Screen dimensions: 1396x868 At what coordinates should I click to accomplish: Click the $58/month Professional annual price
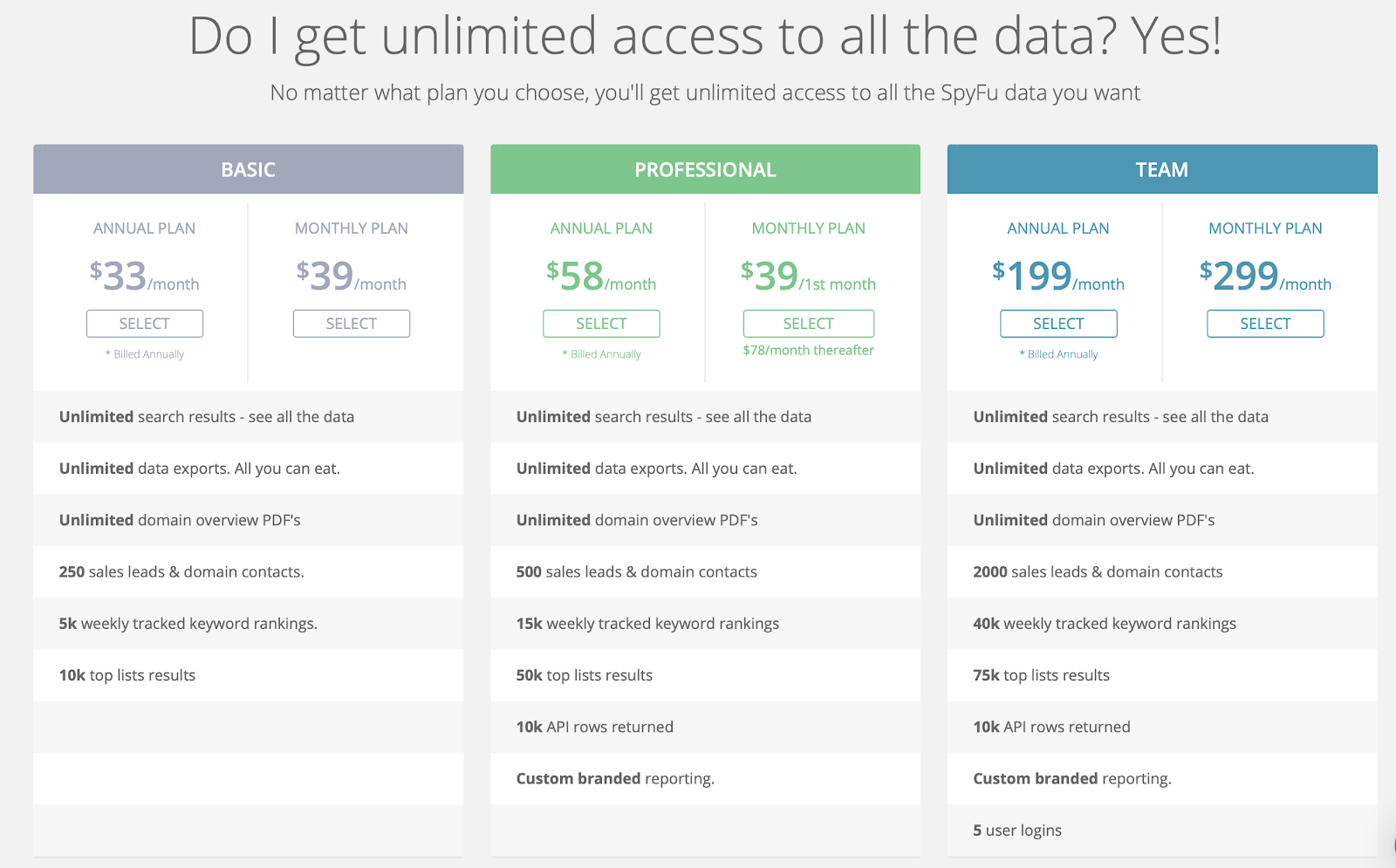tap(601, 277)
